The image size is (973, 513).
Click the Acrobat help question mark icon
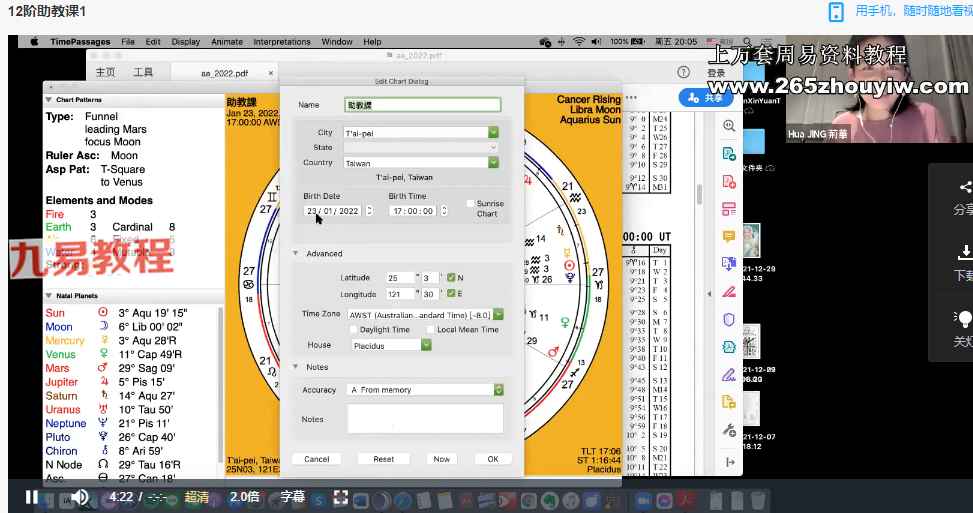683,73
